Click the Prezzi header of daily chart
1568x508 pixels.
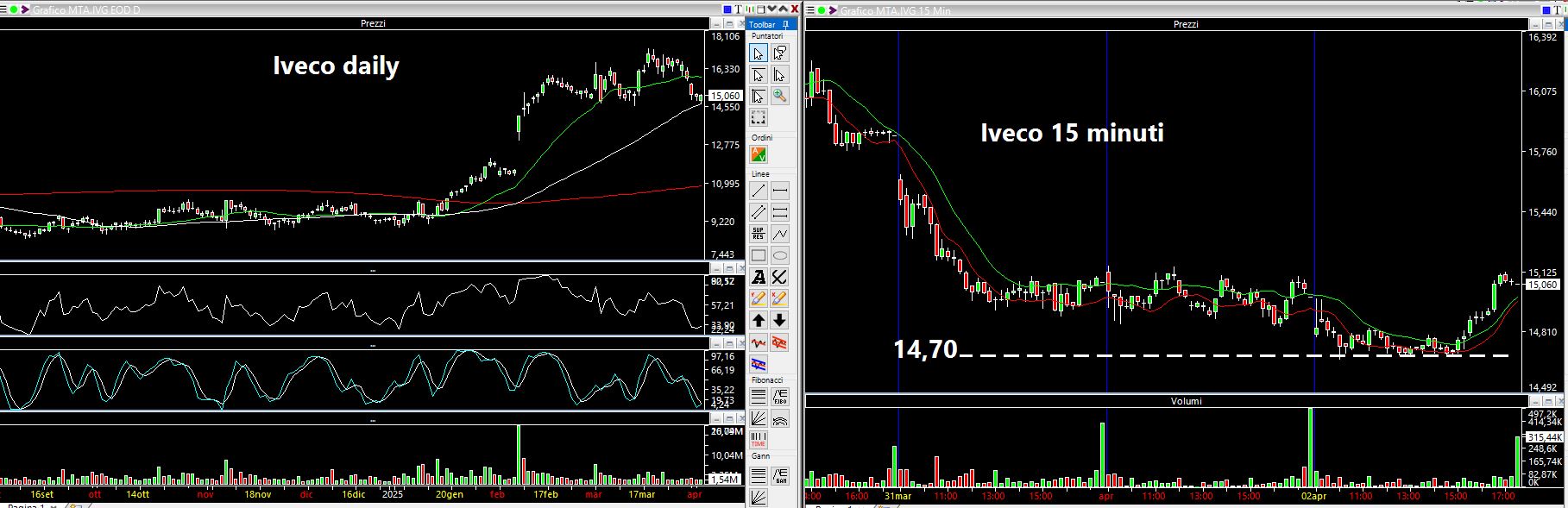coord(373,23)
